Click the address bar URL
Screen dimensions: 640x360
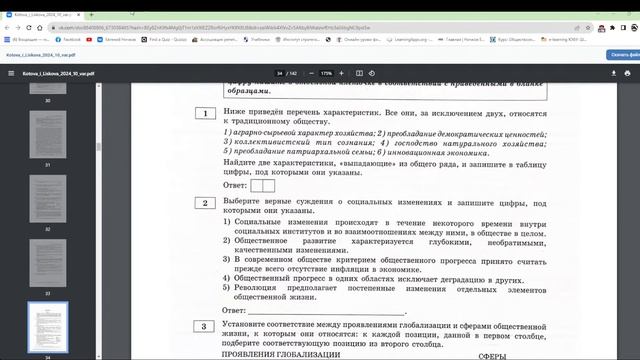pyautogui.click(x=214, y=28)
